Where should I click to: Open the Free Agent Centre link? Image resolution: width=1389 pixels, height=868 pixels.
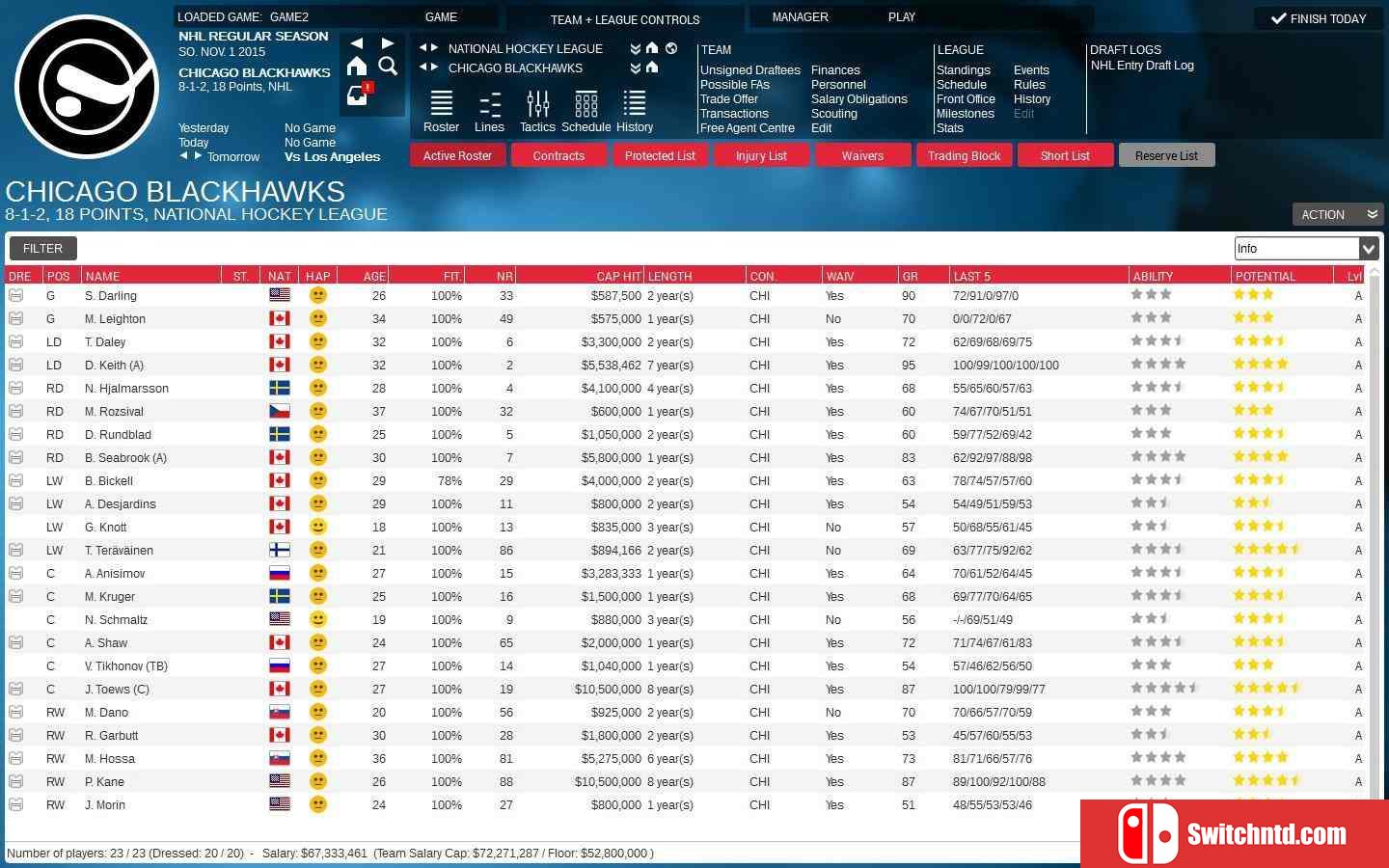click(748, 128)
